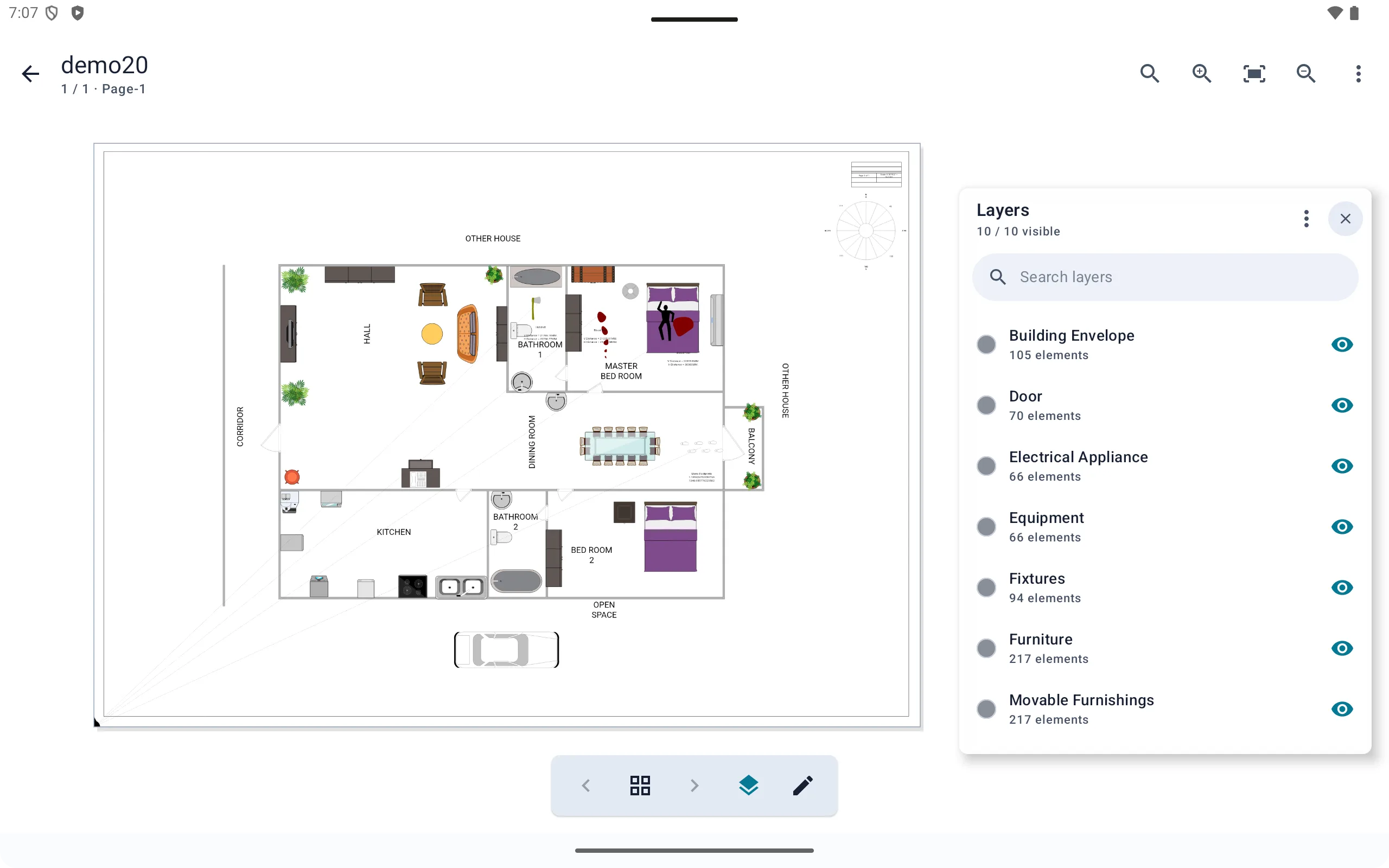Hide the Movable Furnishings layer
The image size is (1389, 868).
click(1342, 709)
